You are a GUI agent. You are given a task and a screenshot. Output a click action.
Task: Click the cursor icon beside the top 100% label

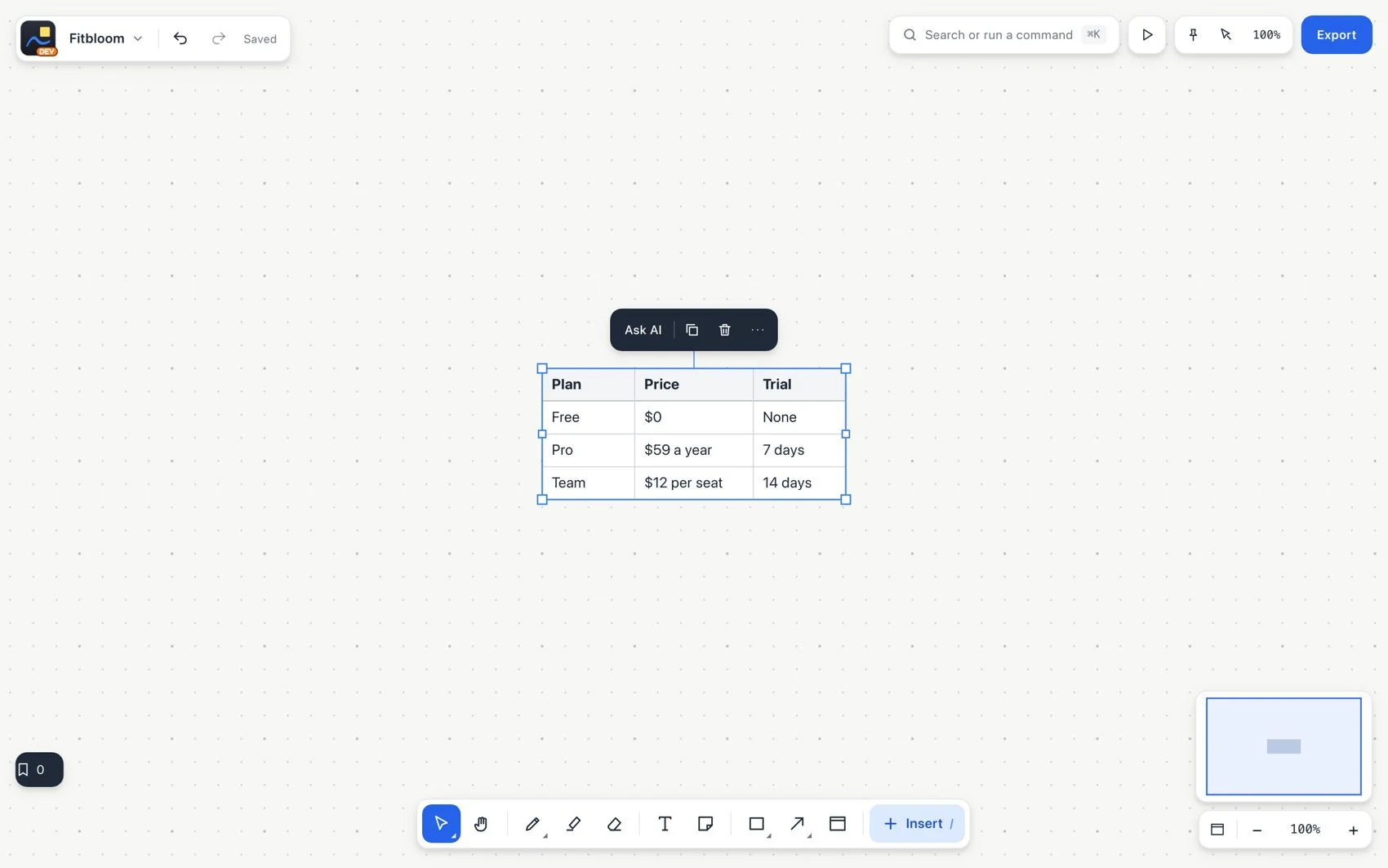click(1226, 35)
